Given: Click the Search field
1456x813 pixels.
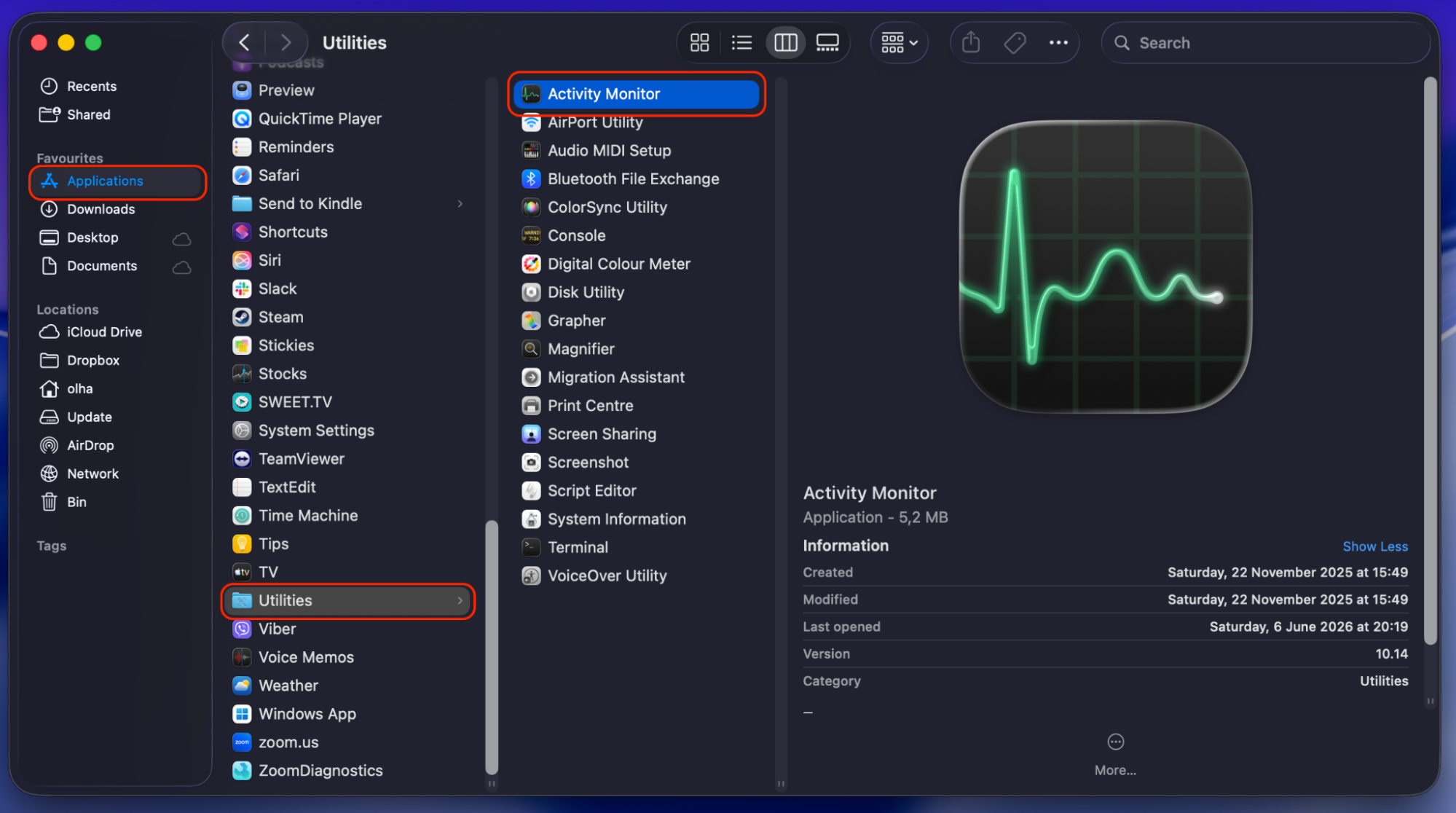Looking at the screenshot, I should pos(1266,43).
